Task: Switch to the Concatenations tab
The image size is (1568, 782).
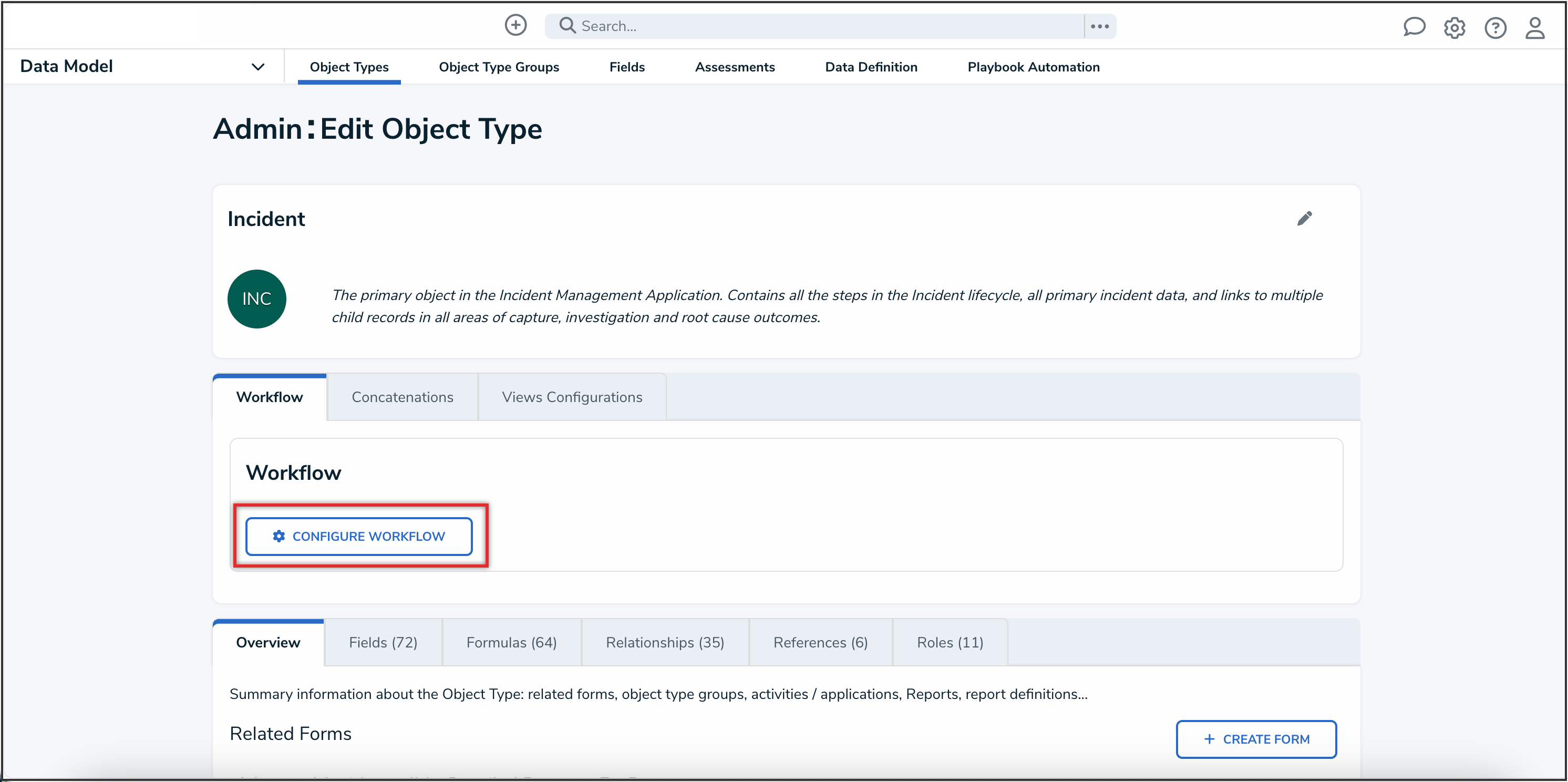Action: [x=402, y=396]
